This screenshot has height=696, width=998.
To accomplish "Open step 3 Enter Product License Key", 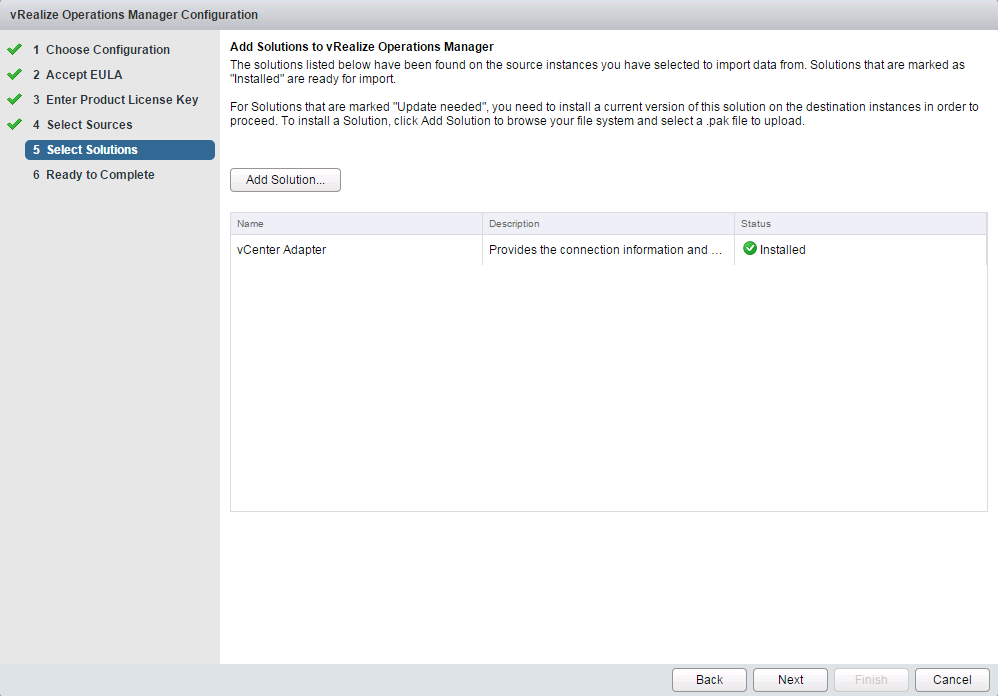I will pos(115,99).
